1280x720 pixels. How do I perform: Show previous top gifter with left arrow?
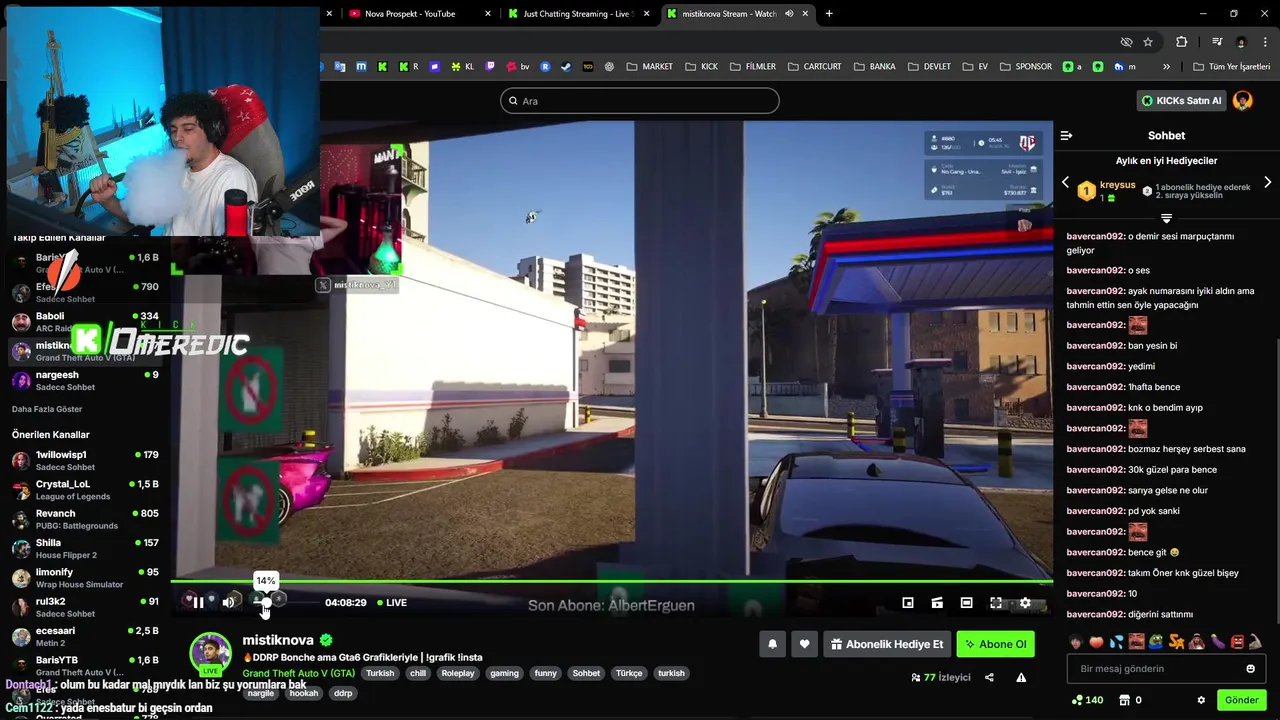(1065, 183)
